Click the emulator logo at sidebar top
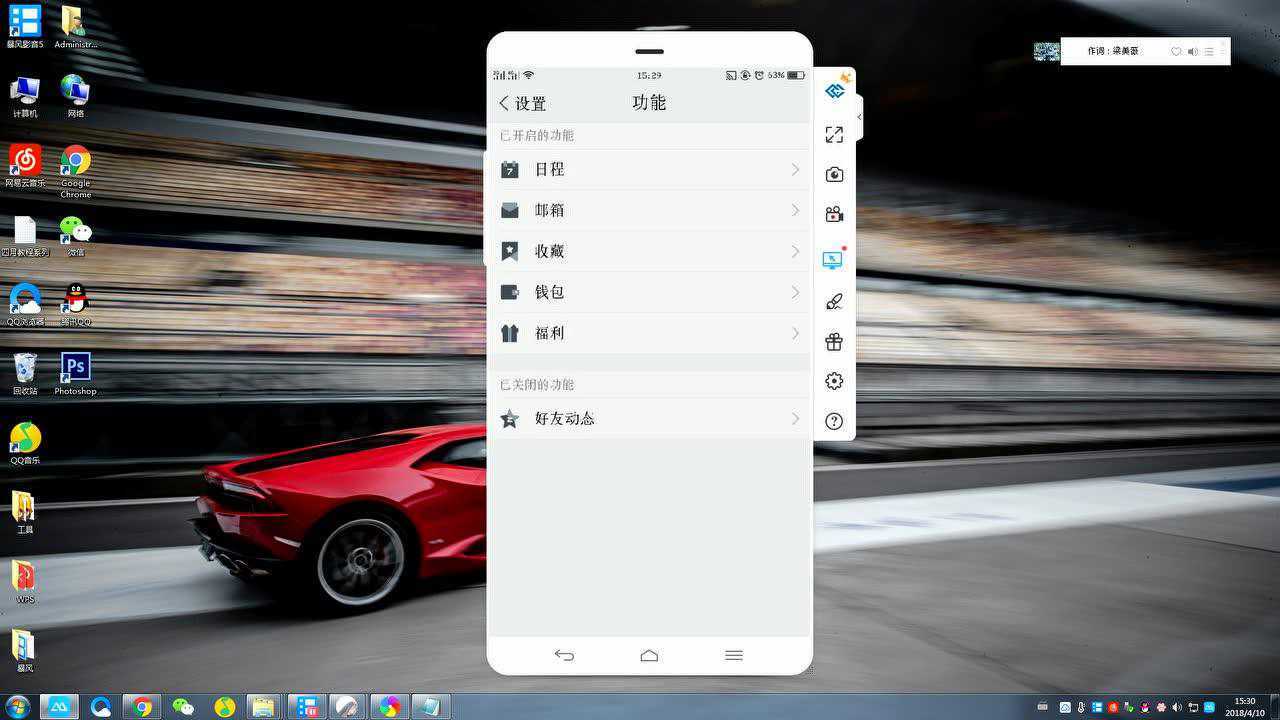1280x720 pixels. click(834, 90)
